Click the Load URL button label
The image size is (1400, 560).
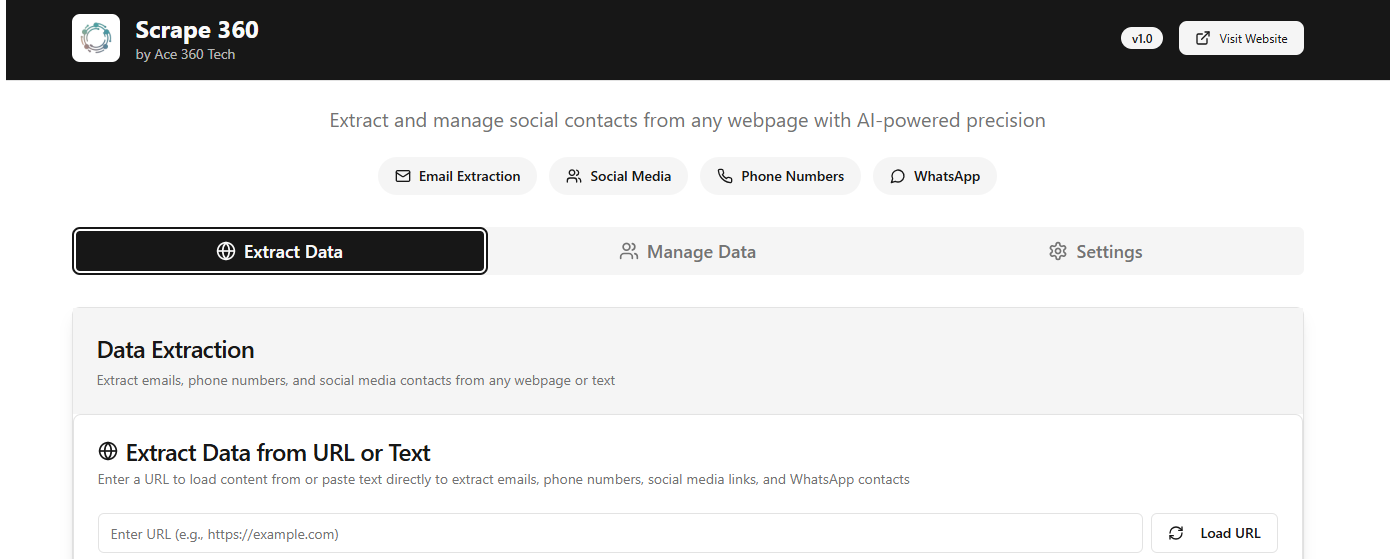point(1230,533)
